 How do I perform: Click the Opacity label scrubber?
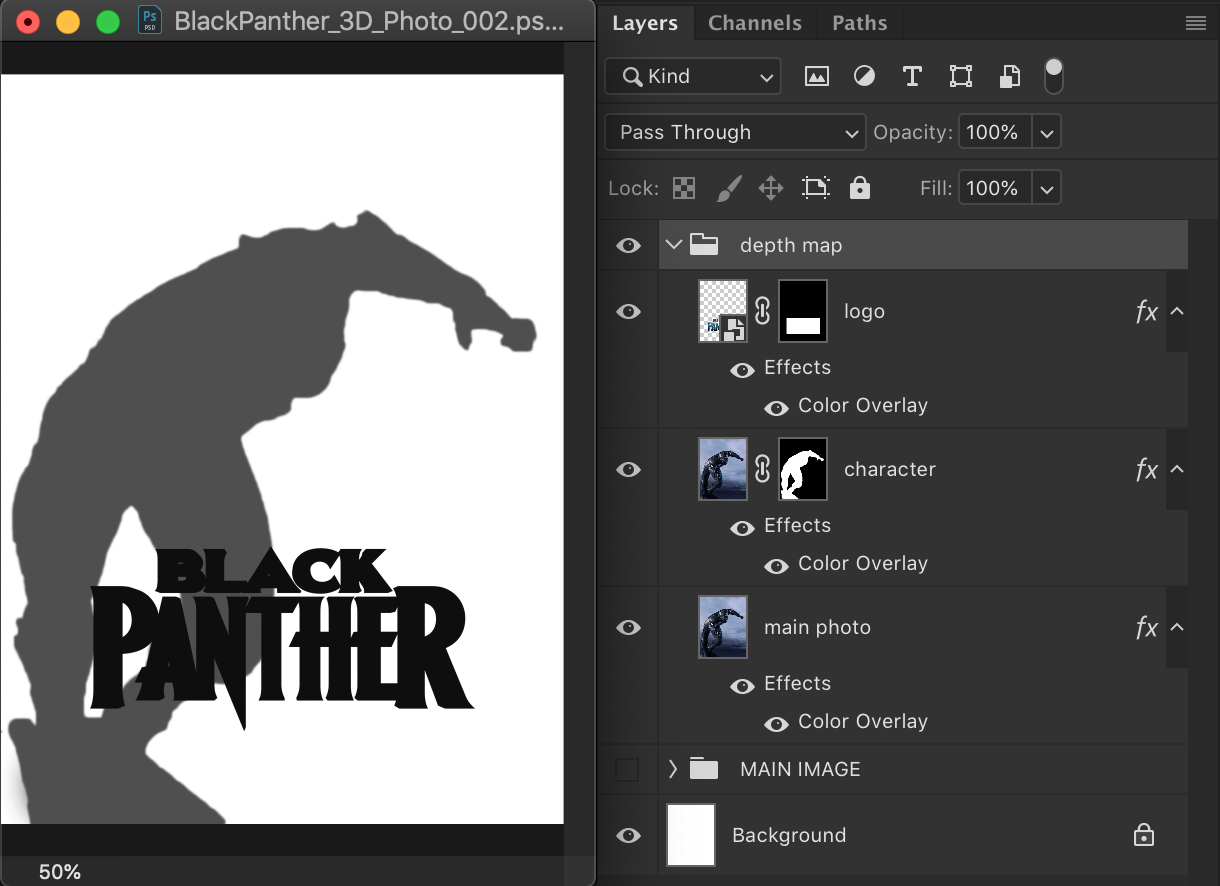912,132
